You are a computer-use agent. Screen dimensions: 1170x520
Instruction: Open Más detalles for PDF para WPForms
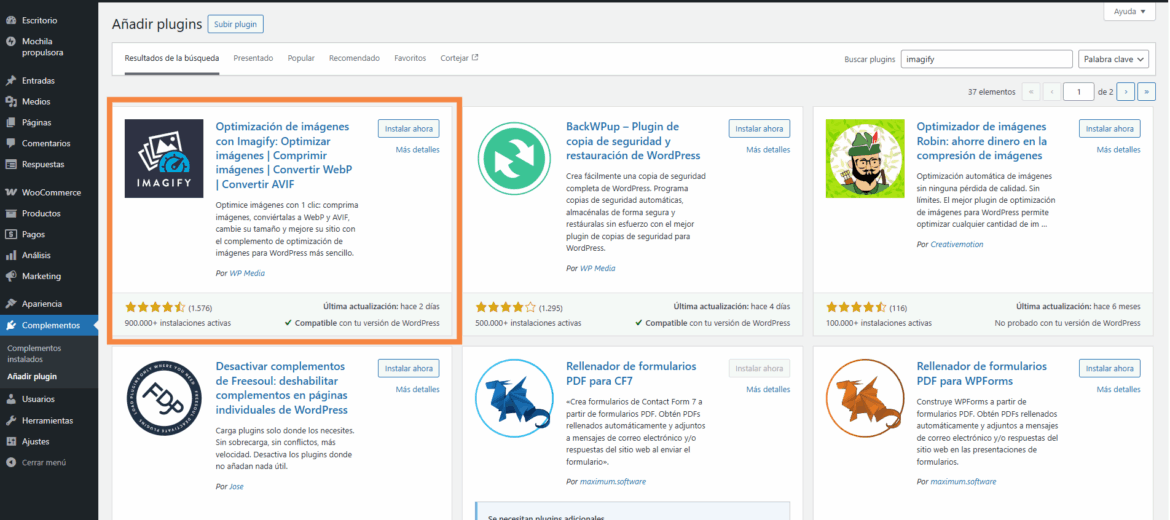pyautogui.click(x=1119, y=389)
